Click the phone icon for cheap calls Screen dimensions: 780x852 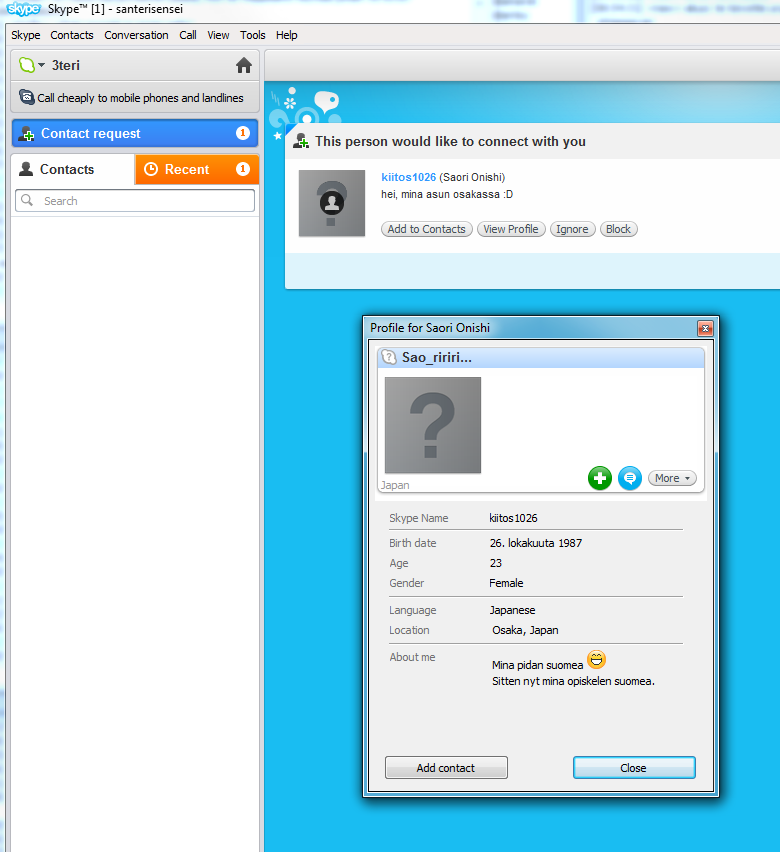[27, 98]
